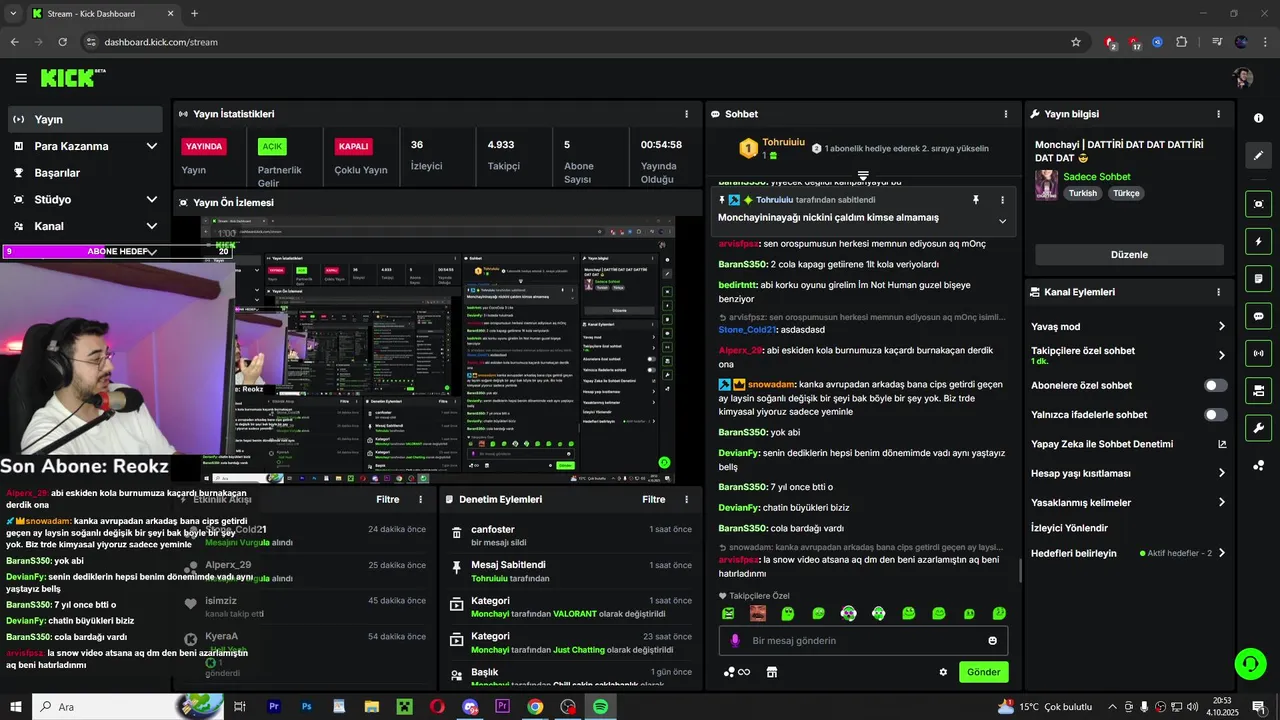The width and height of the screenshot is (1280, 720).
Task: Click the channel points infinity icon
Action: point(736,672)
